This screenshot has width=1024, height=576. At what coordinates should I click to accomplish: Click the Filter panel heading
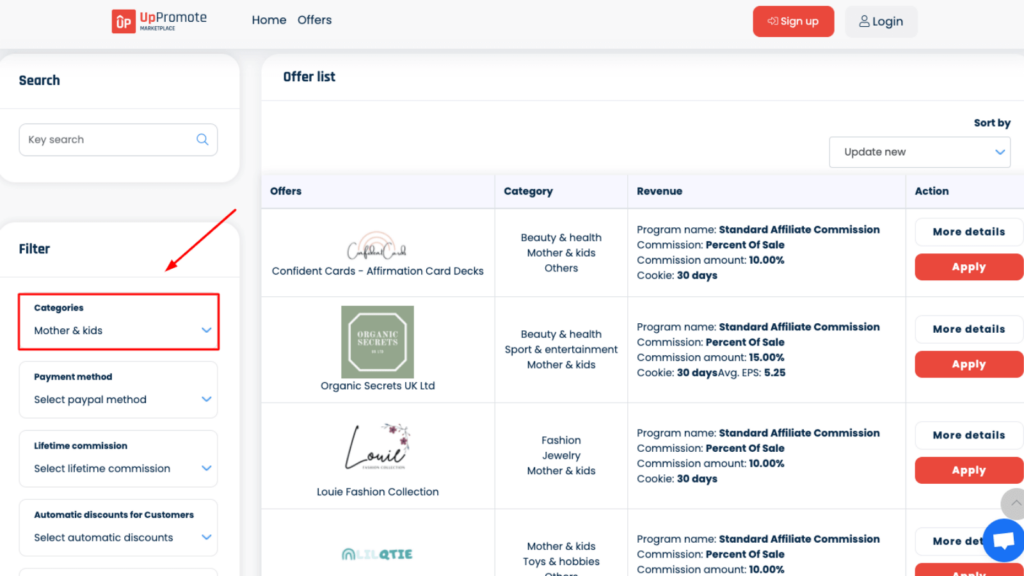[x=34, y=249]
